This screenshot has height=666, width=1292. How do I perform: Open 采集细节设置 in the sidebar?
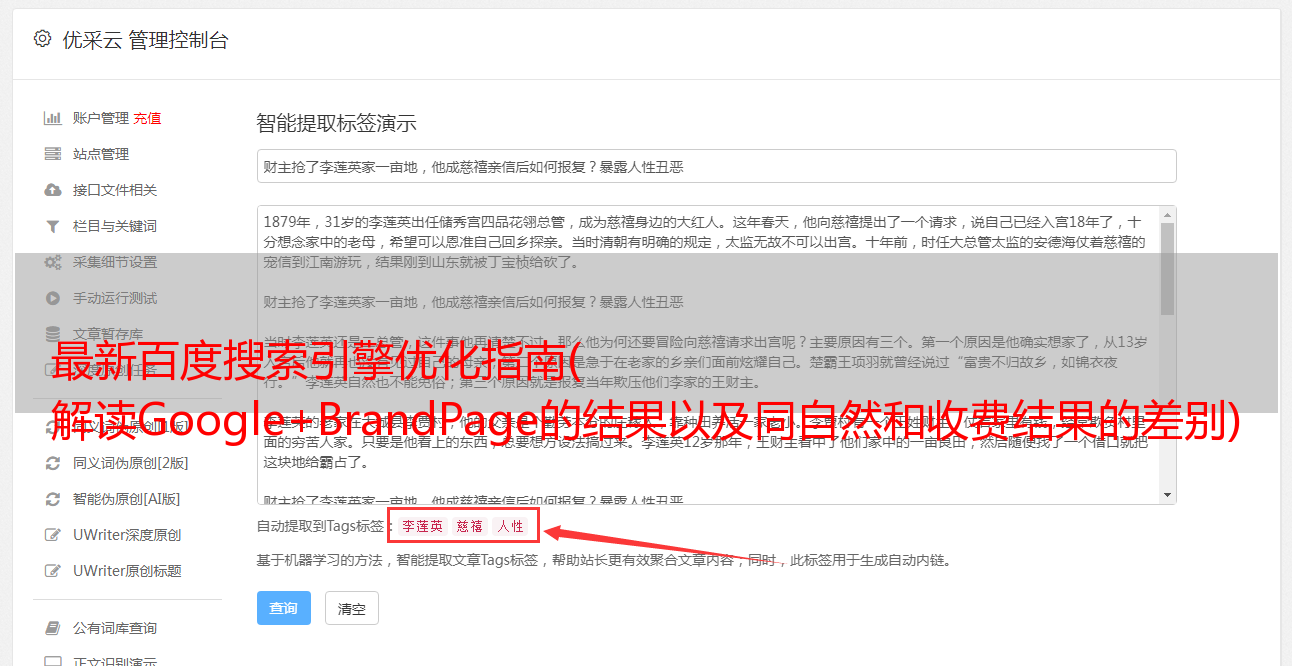[x=114, y=262]
